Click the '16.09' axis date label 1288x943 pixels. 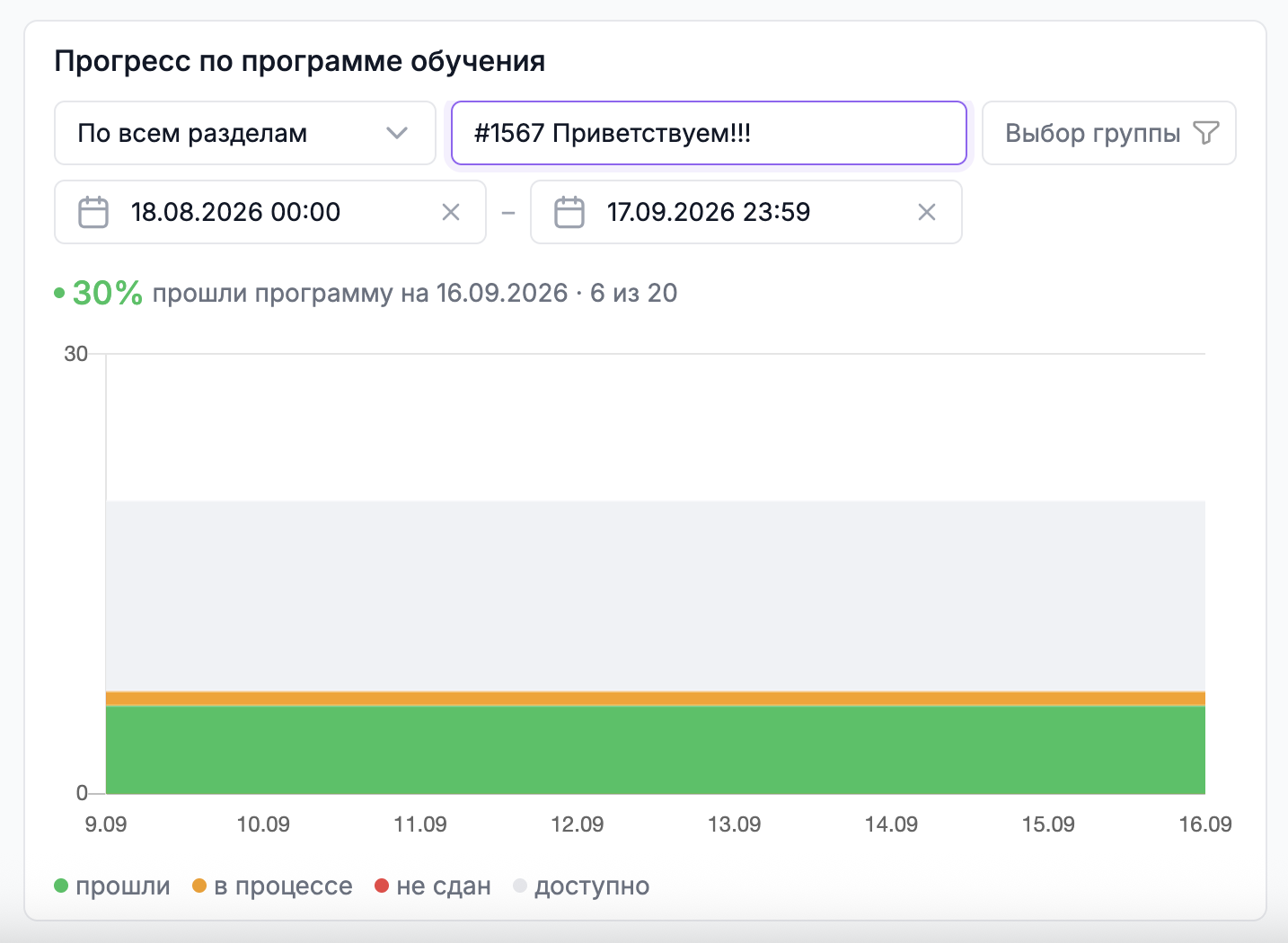1205,824
